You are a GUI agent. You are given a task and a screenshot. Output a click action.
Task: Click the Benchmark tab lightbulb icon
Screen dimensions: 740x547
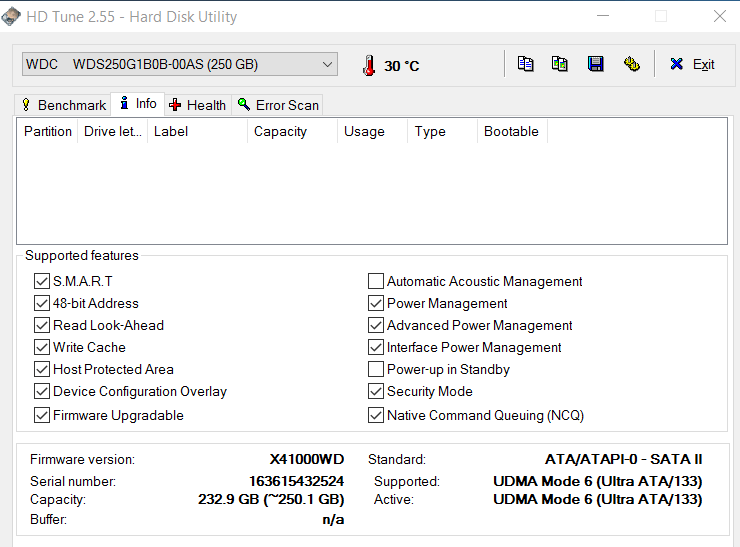(26, 105)
